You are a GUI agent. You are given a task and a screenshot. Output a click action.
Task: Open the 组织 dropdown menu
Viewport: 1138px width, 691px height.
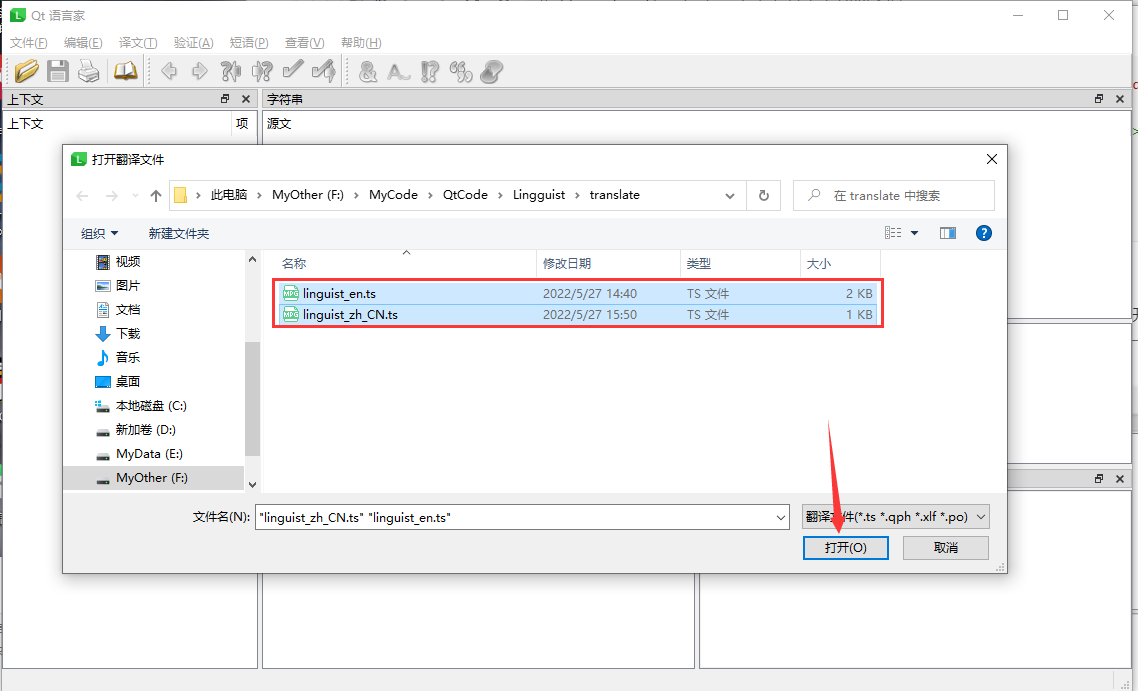(x=99, y=233)
